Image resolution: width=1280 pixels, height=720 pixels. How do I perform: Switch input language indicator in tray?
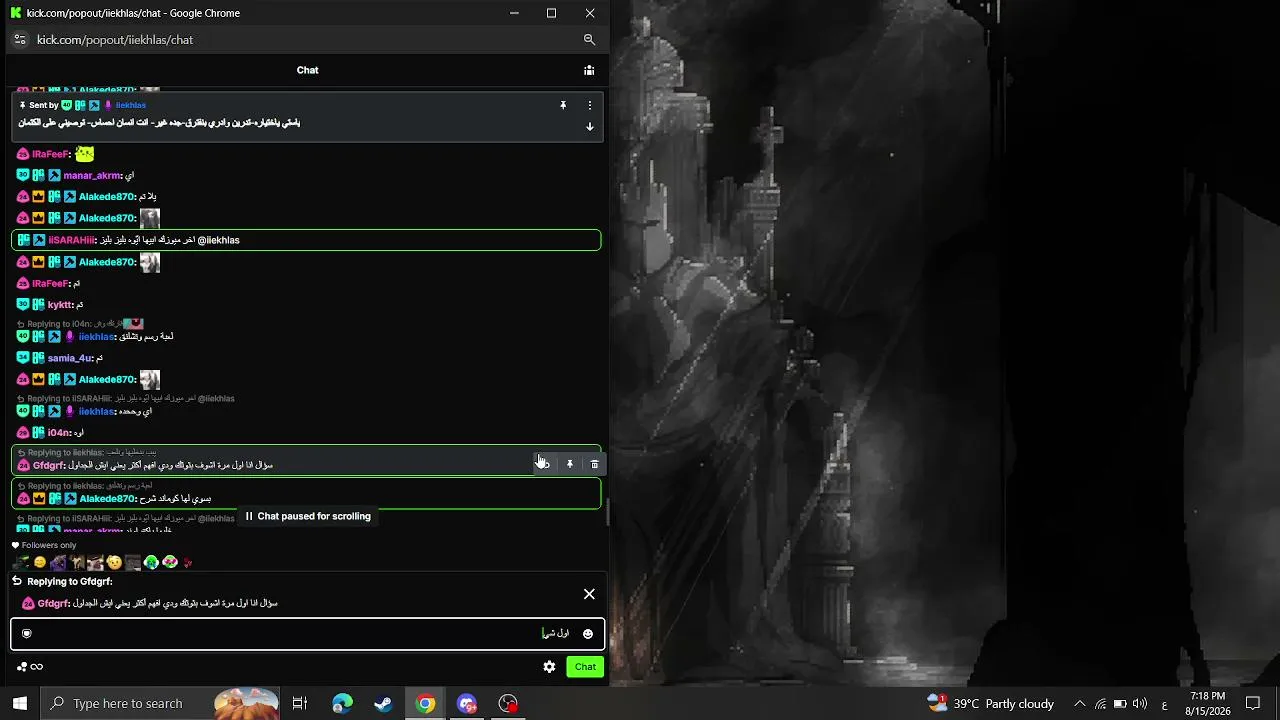point(1164,703)
